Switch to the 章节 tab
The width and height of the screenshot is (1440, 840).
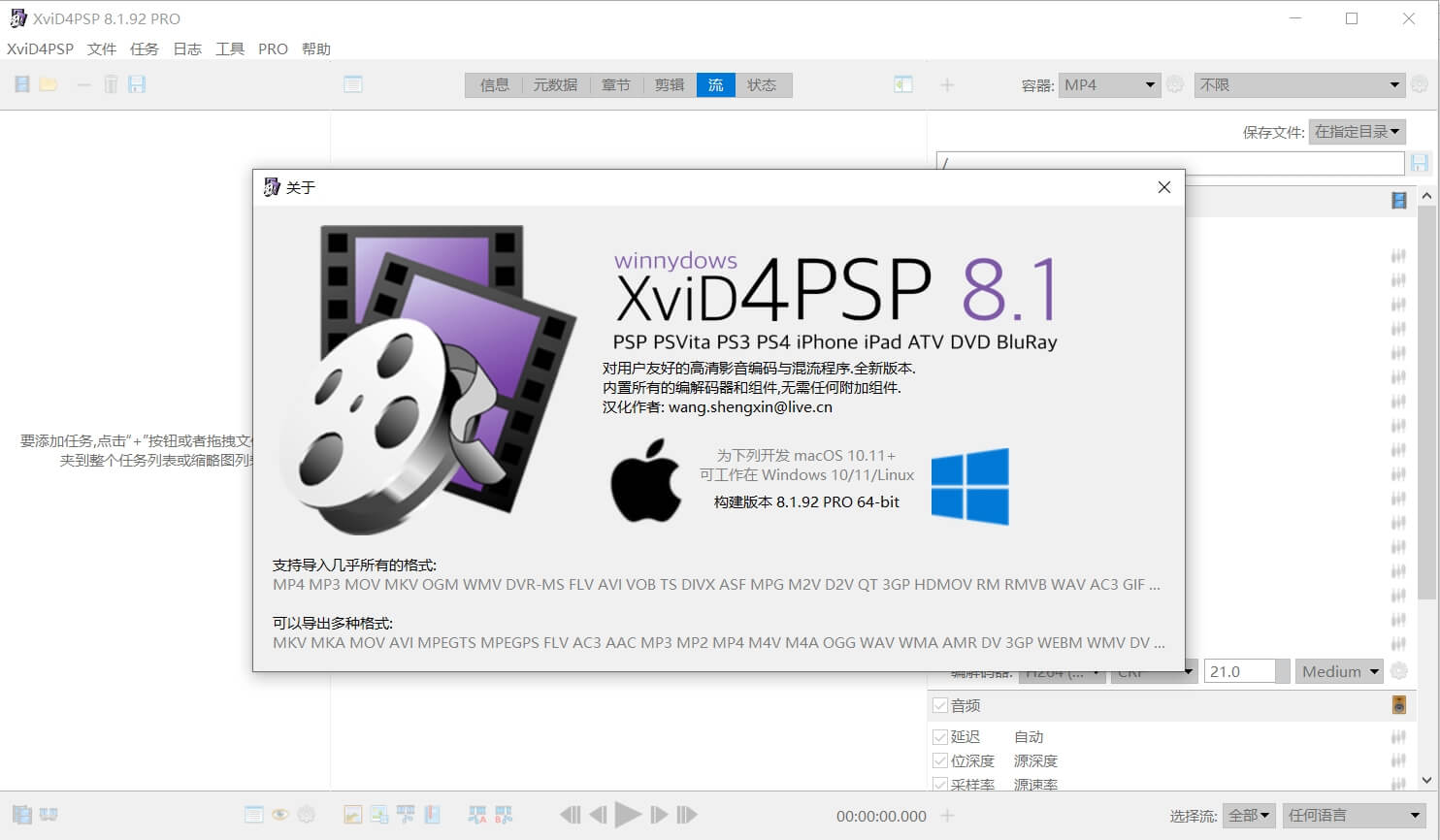pos(616,85)
